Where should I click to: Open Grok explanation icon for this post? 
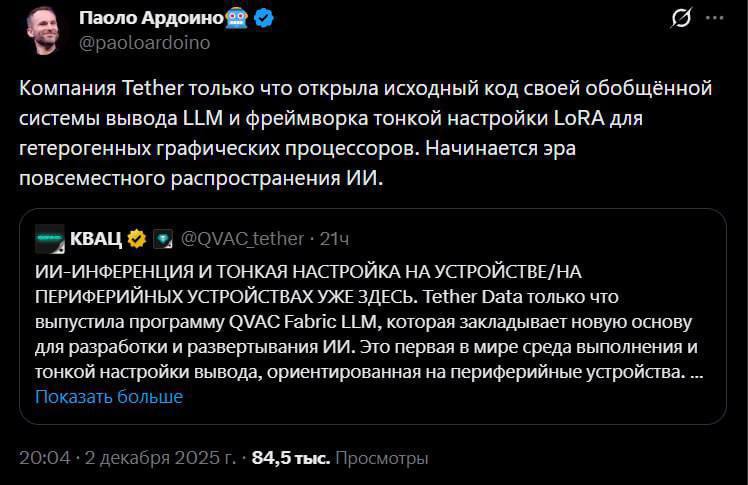681,19
